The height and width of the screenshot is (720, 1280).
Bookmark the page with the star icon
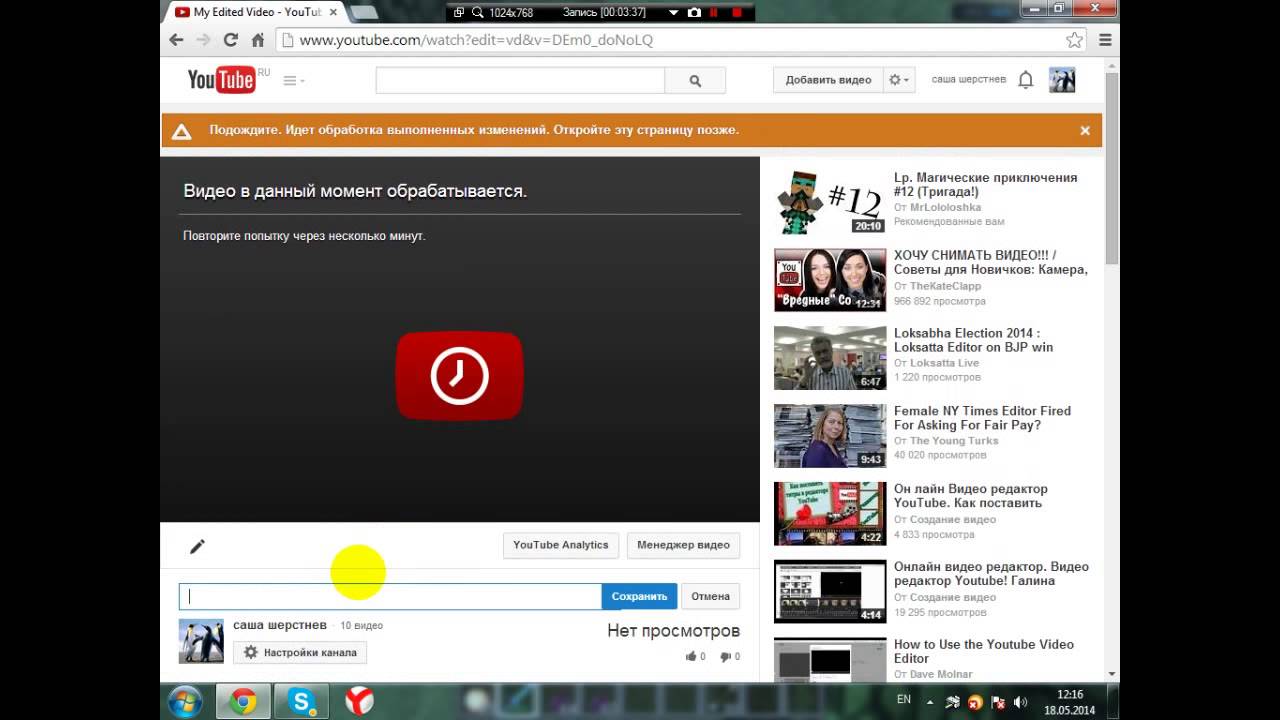click(1074, 40)
